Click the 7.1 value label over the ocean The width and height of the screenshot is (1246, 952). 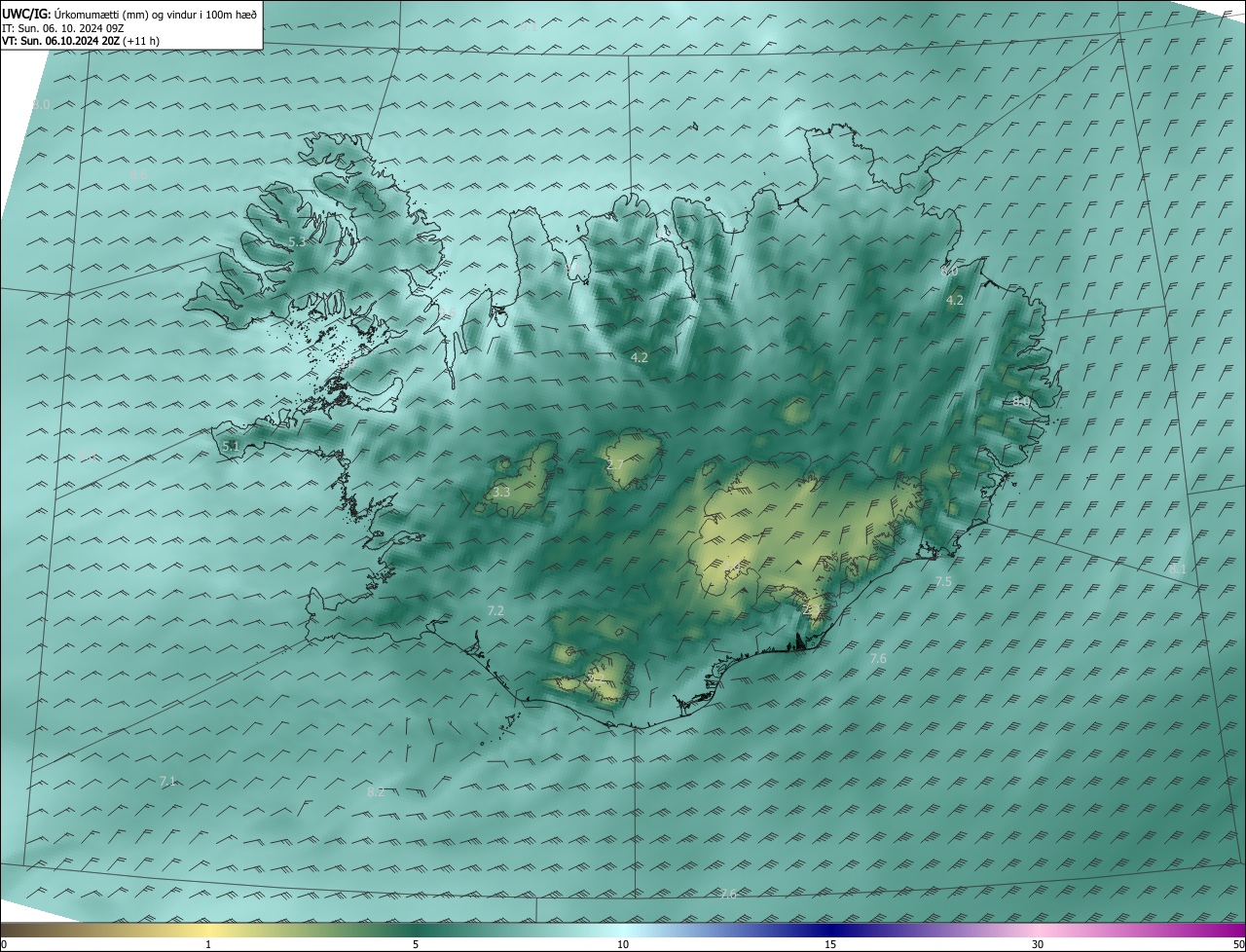click(x=167, y=782)
